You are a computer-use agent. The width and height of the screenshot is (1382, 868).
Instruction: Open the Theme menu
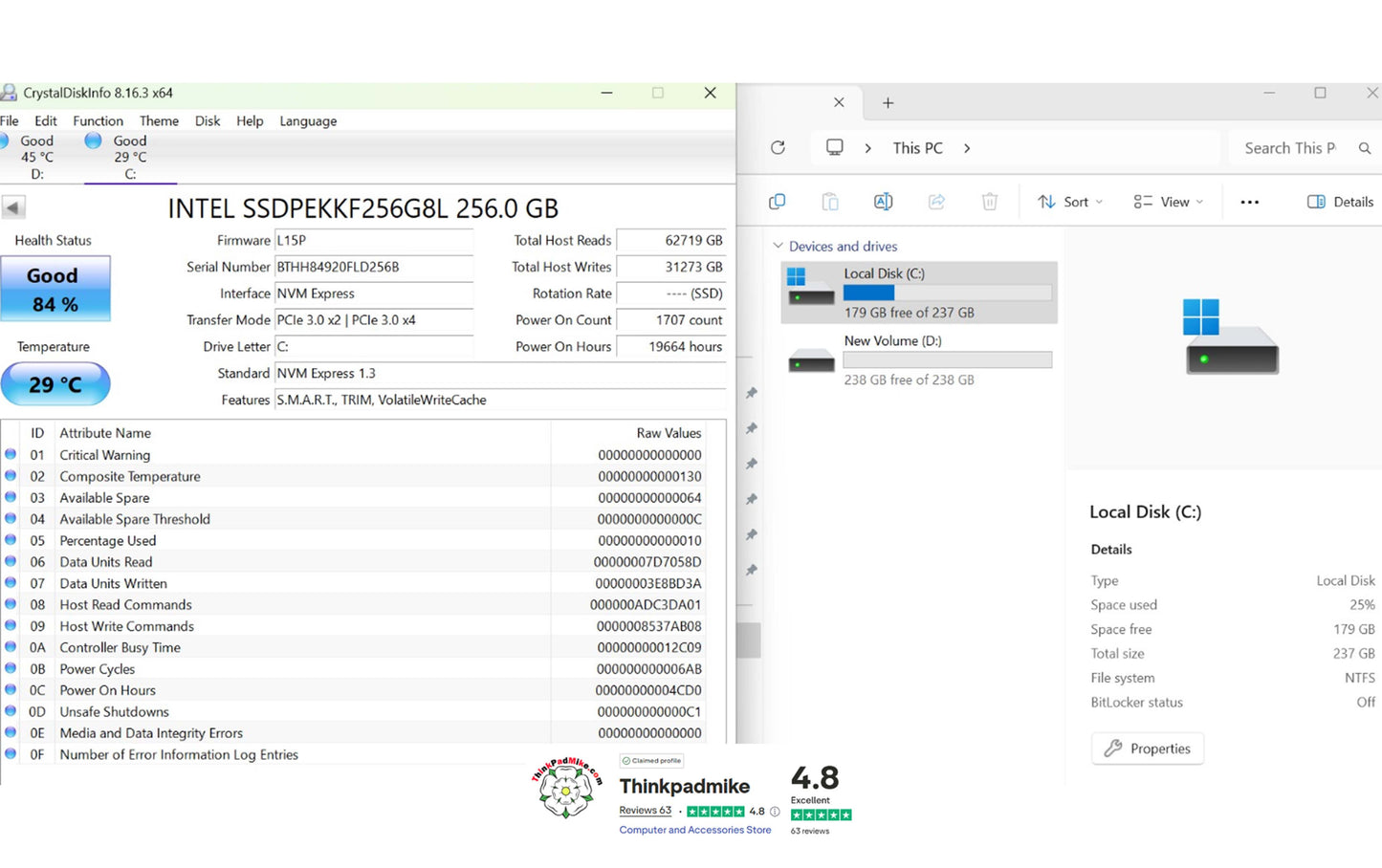pyautogui.click(x=159, y=120)
